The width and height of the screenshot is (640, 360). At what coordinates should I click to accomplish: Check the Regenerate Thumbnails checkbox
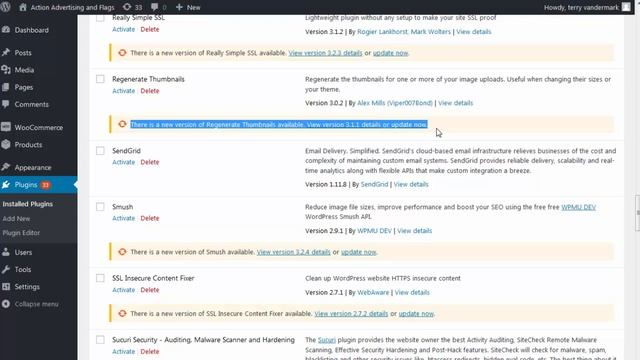click(100, 79)
